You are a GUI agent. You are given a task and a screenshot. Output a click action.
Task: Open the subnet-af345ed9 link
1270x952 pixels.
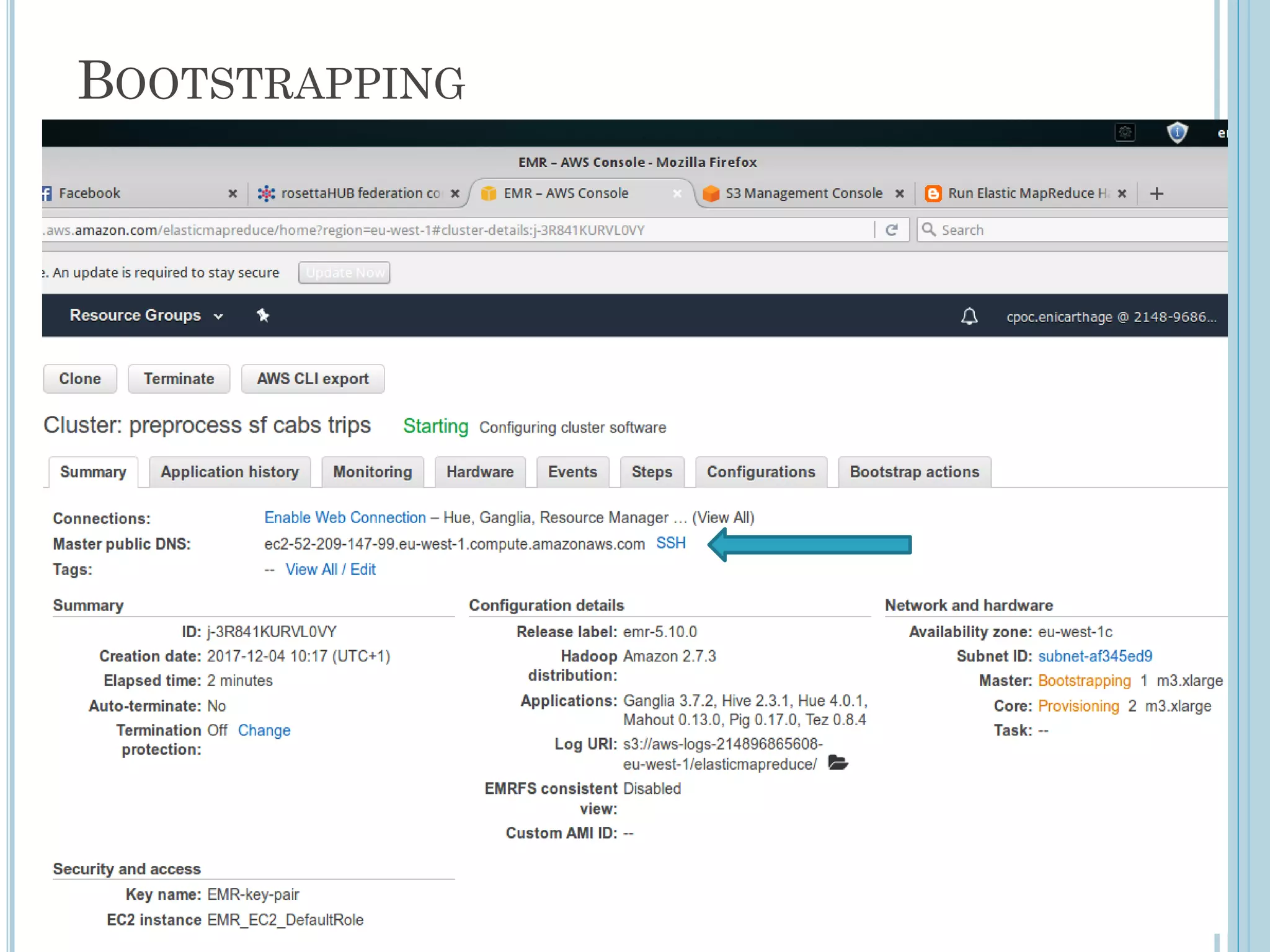coord(1095,656)
